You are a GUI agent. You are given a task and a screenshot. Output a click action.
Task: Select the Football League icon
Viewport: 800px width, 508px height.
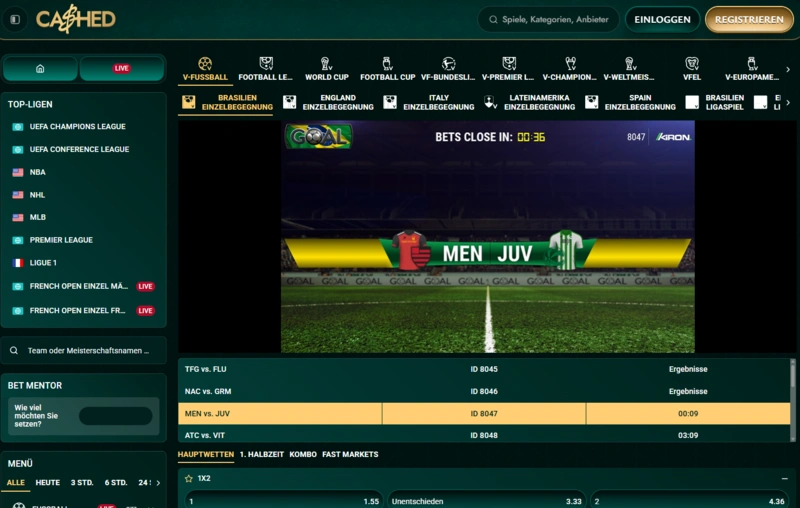click(266, 63)
